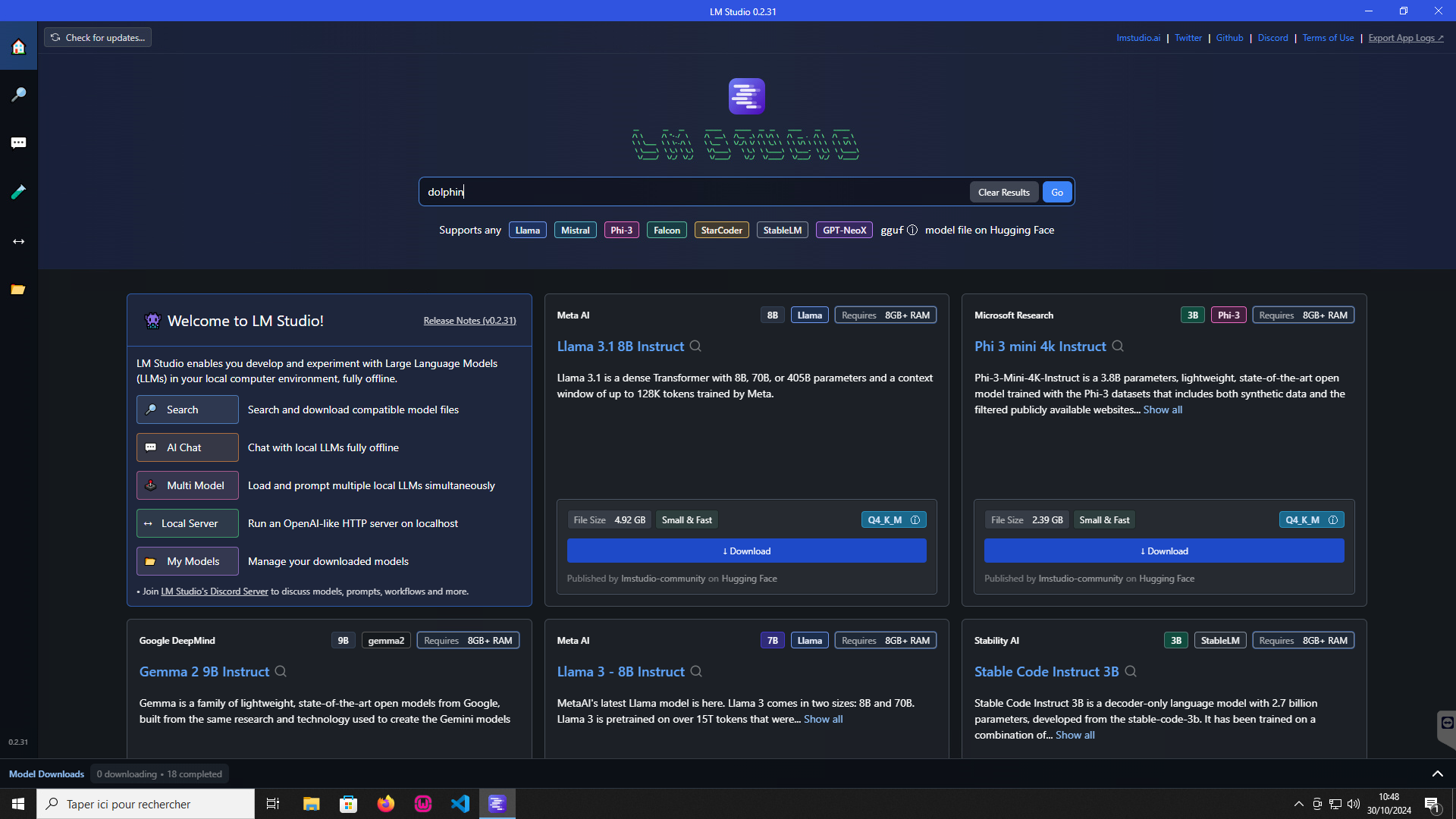
Task: Open LM Studio's Discord Server link
Action: tap(215, 591)
